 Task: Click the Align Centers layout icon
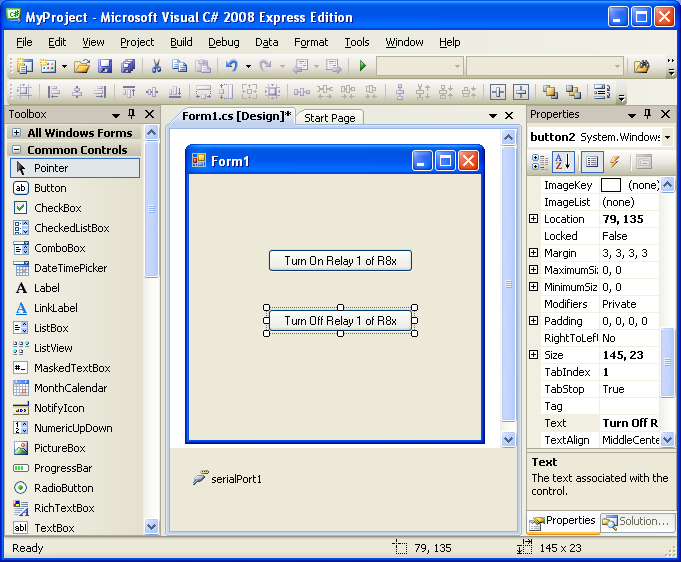tap(77, 92)
